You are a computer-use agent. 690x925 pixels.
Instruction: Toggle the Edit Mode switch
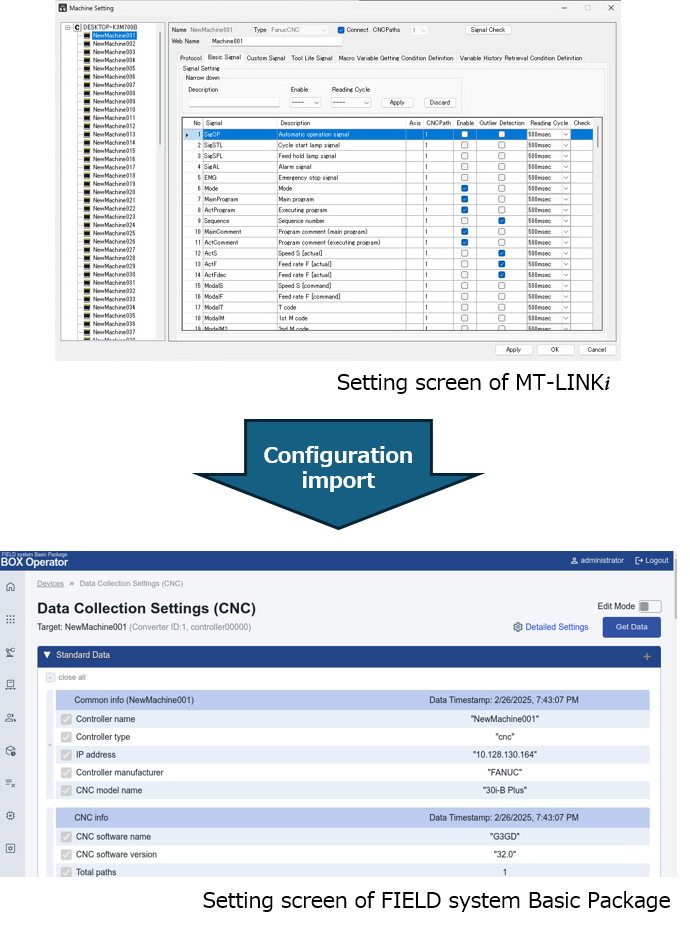(650, 606)
